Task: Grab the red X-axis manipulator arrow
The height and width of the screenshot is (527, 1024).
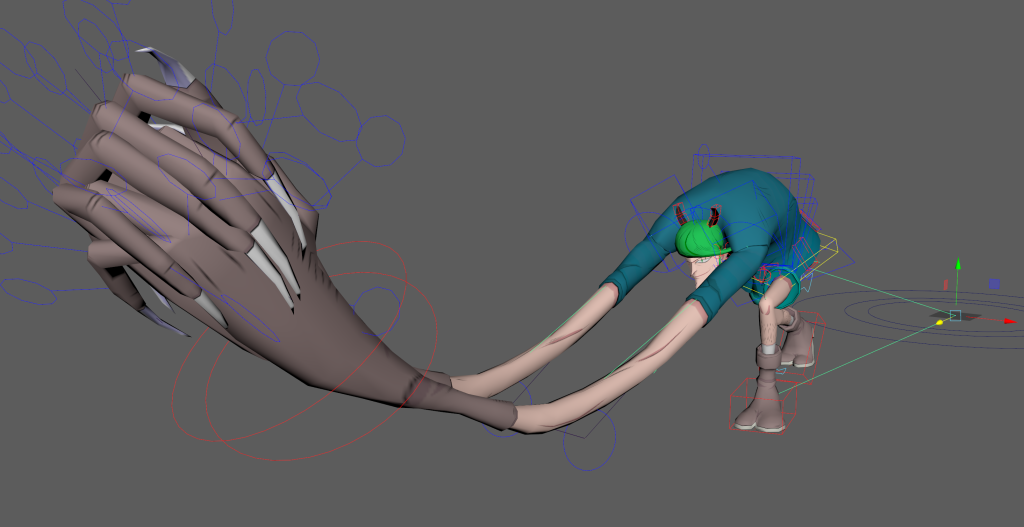Action: 1011,321
